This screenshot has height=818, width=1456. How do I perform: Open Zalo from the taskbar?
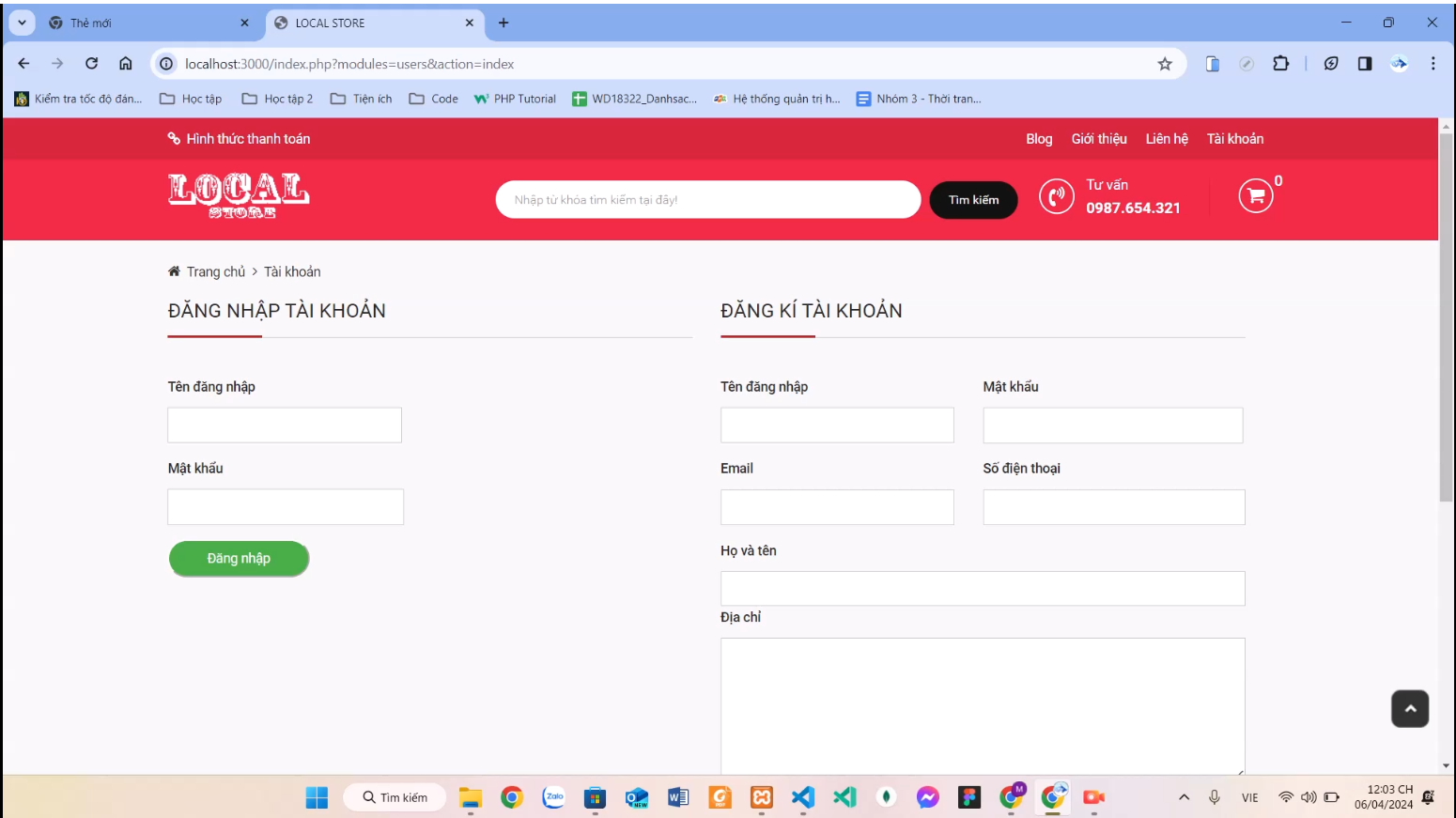553,797
